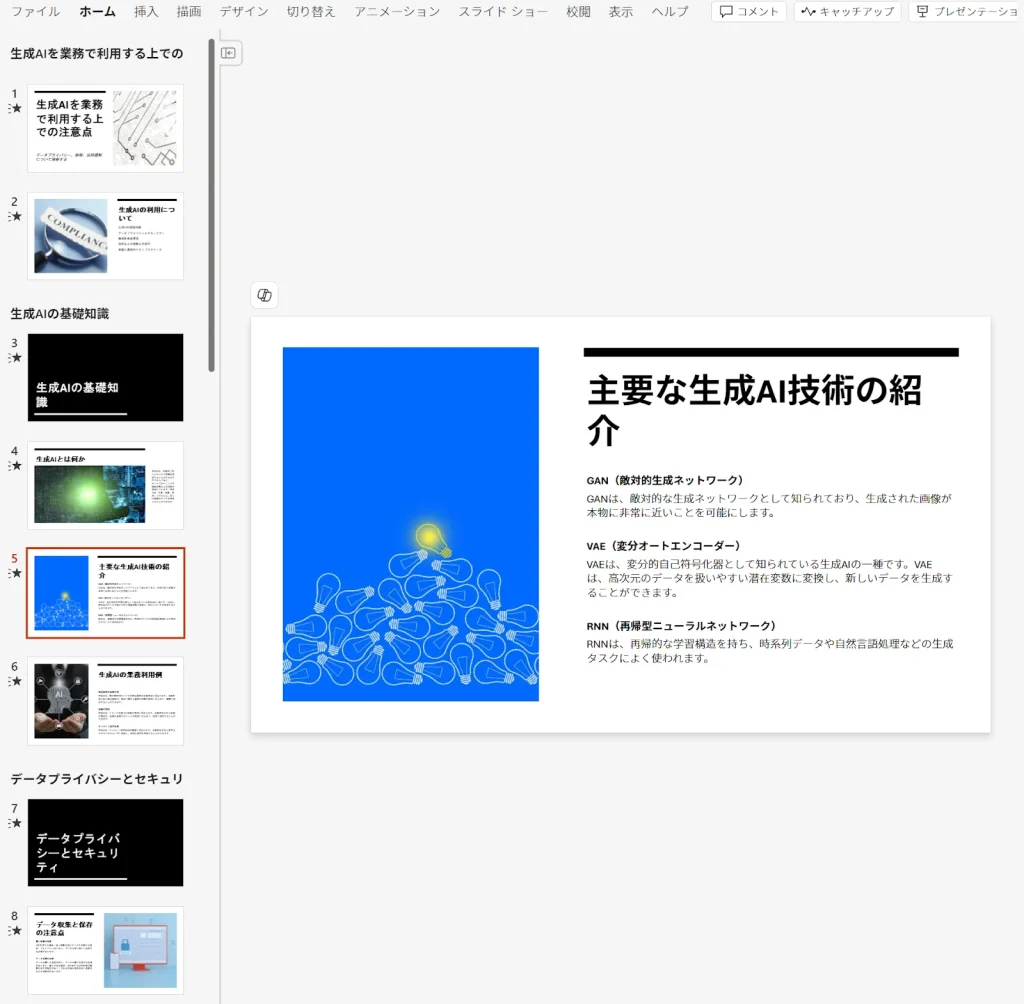Open the デザイン ribbon tab
Viewport: 1024px width, 1004px height.
244,12
